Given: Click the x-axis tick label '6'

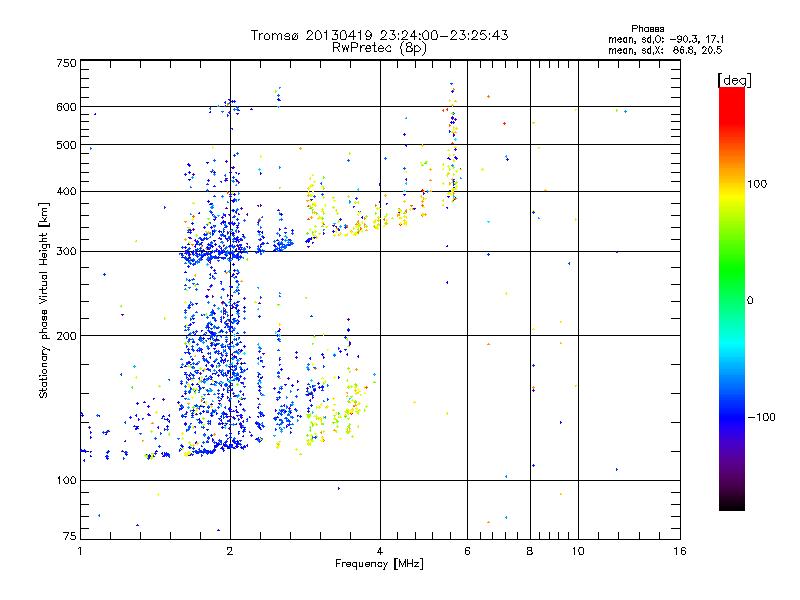Looking at the screenshot, I should click(x=467, y=551).
